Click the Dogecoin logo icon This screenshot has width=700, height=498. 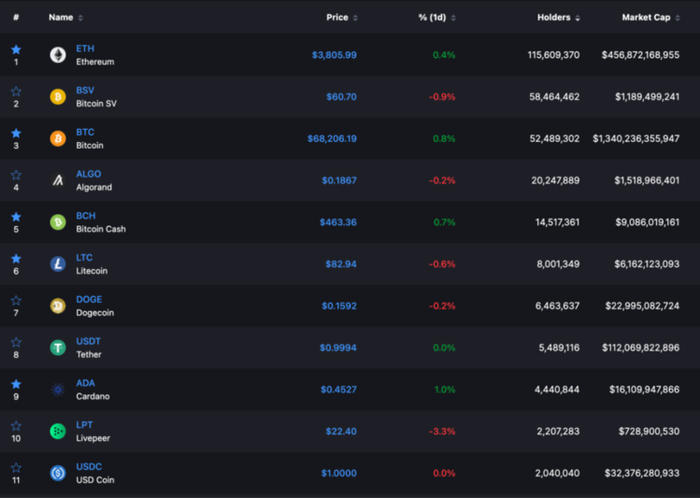pos(58,306)
